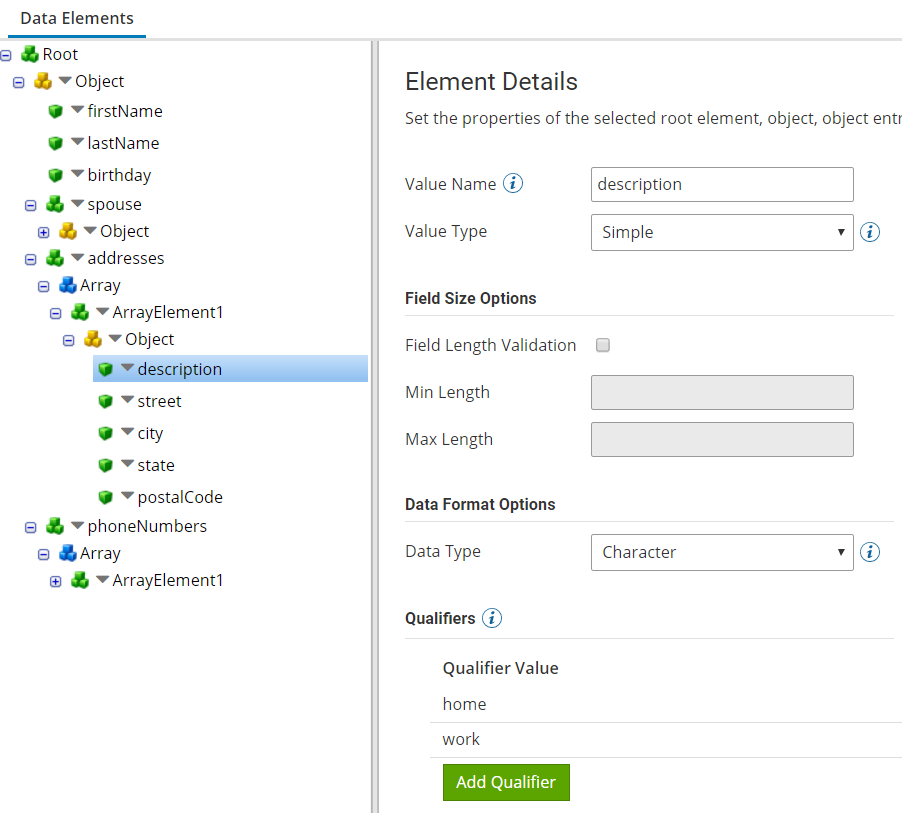Click the green cube icon beside firstName
Image resolution: width=902 pixels, height=813 pixels.
coord(55,111)
